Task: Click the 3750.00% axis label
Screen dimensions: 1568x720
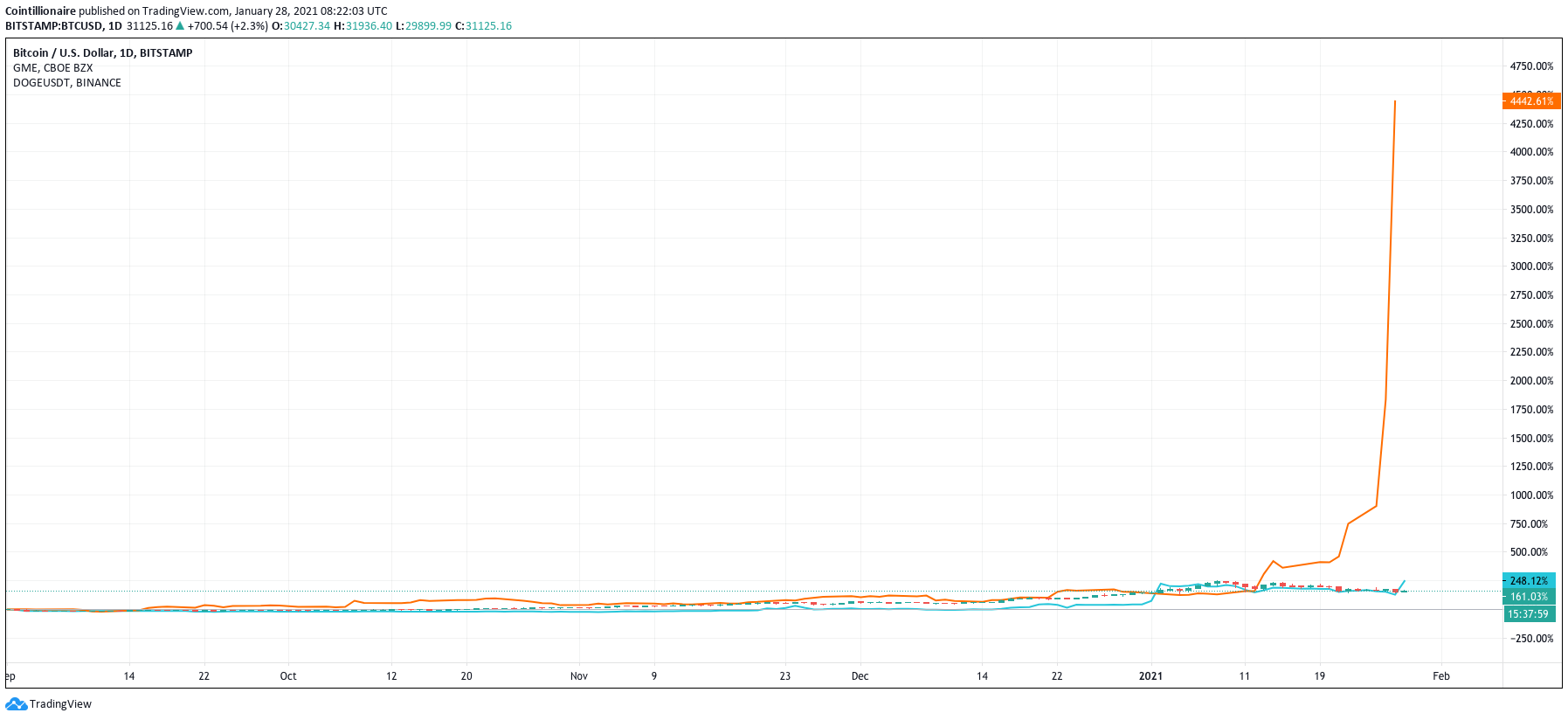Action: tap(1532, 181)
